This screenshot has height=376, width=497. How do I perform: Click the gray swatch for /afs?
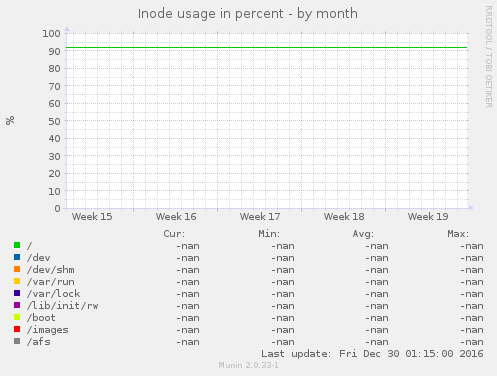pos(17,341)
